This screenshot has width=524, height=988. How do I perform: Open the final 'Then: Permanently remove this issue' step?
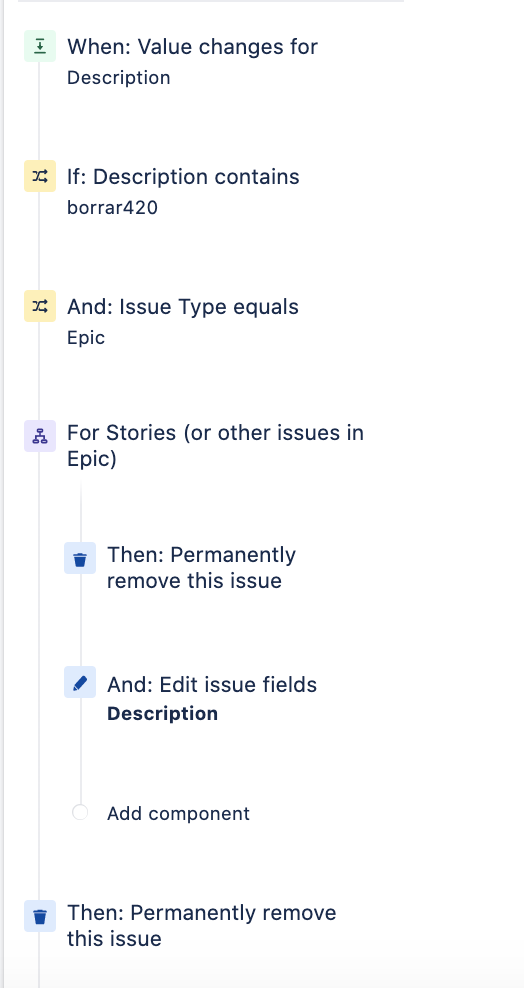pos(202,926)
